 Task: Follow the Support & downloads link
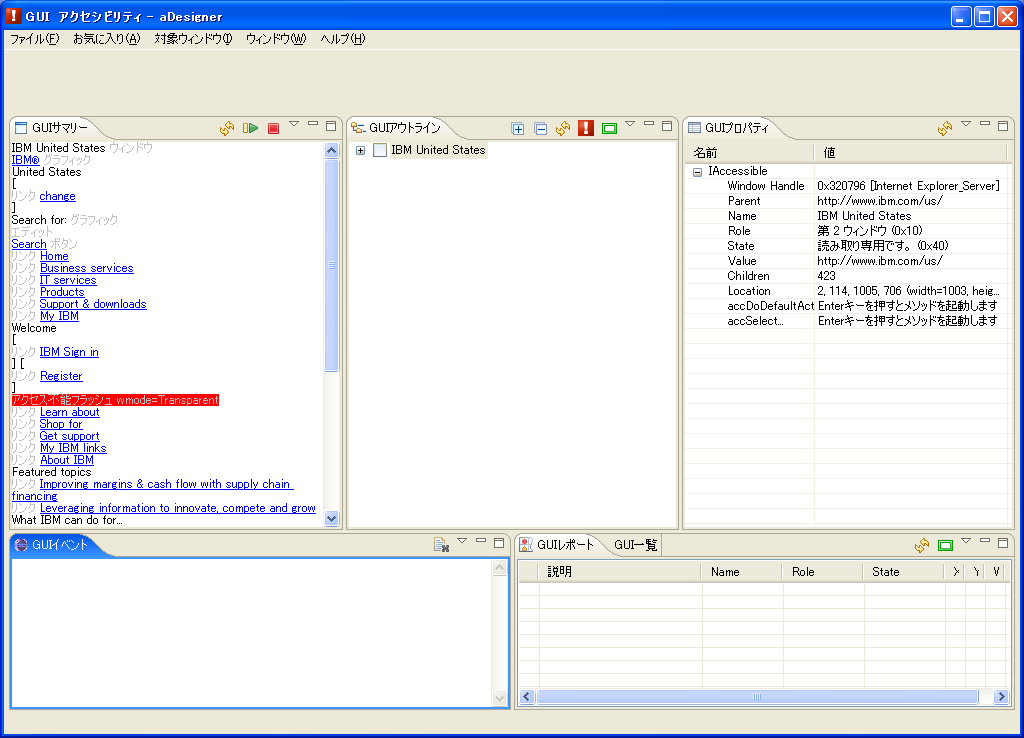tap(93, 304)
